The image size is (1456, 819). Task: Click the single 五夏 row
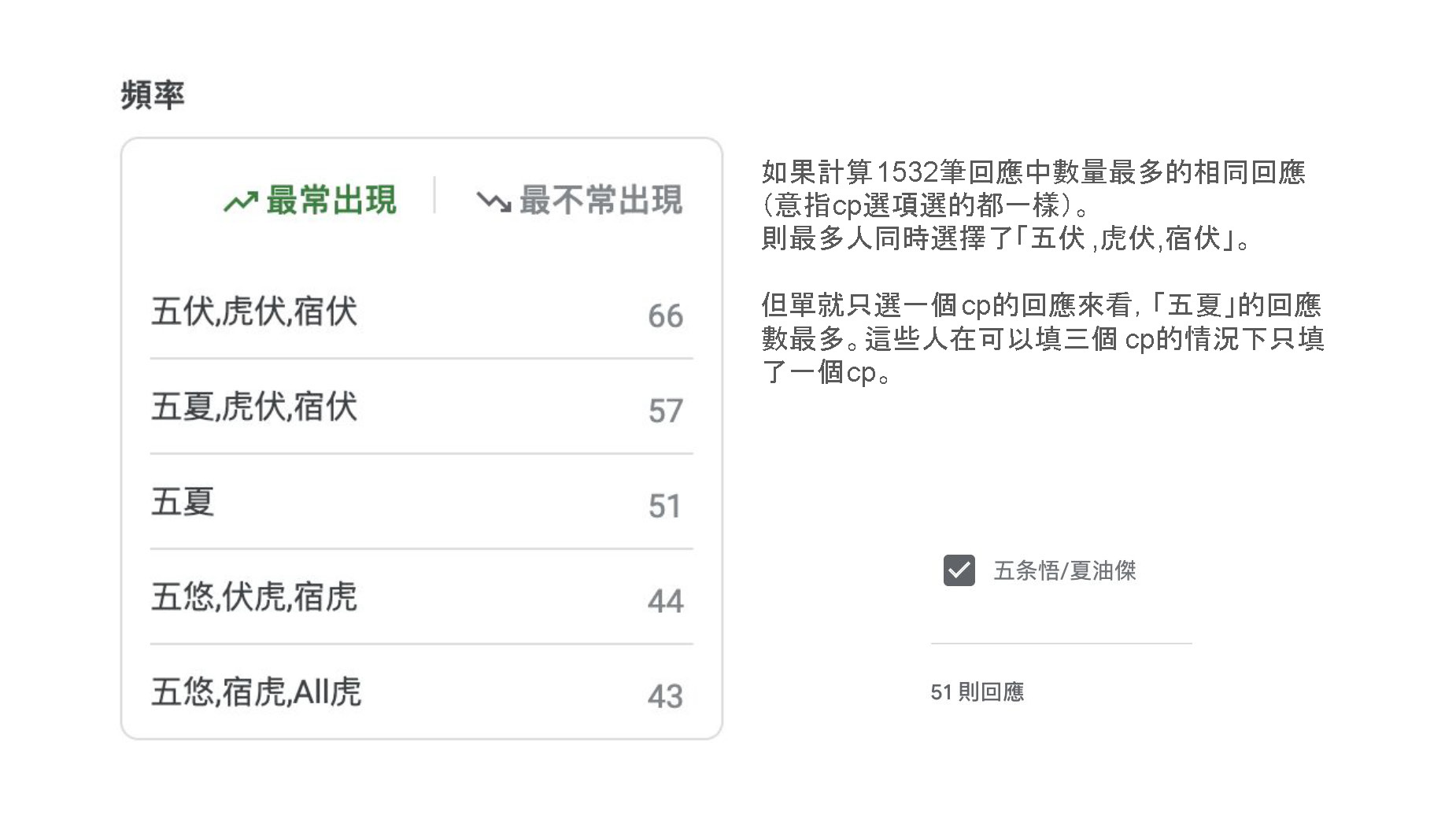click(421, 502)
